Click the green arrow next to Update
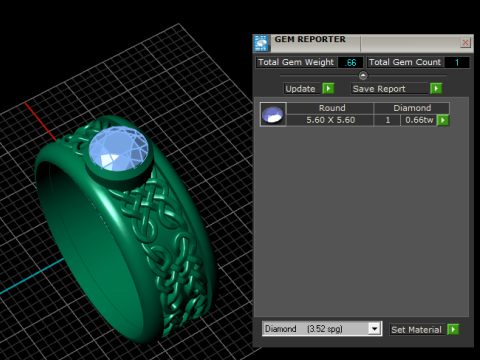The image size is (480, 360). 328,89
